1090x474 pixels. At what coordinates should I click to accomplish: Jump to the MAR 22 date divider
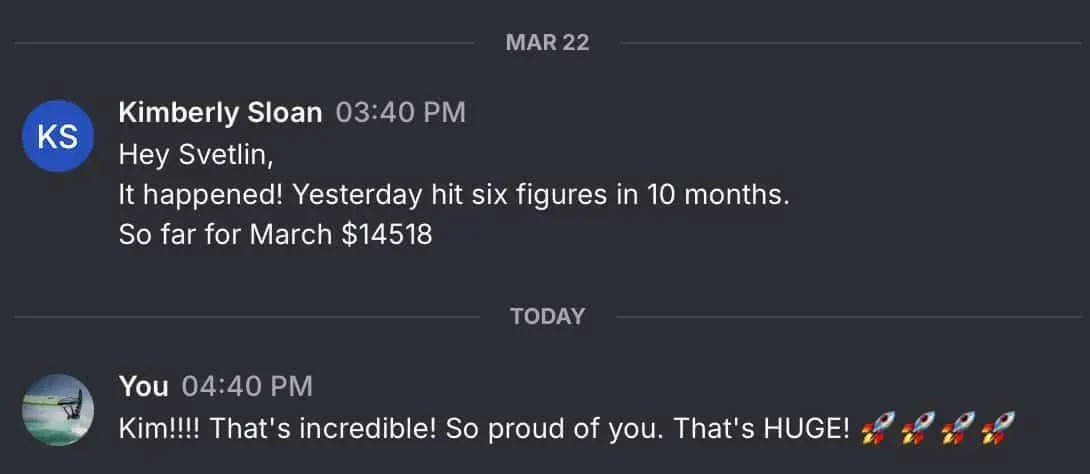(547, 43)
